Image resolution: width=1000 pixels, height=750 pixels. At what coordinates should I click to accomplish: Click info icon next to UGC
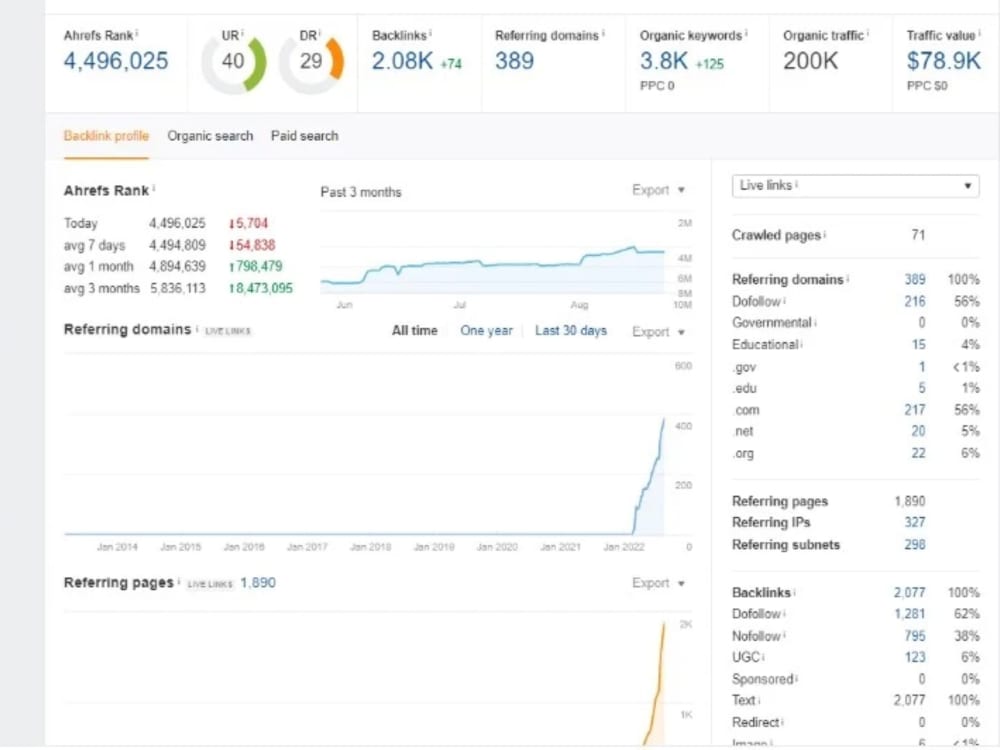[x=763, y=656]
